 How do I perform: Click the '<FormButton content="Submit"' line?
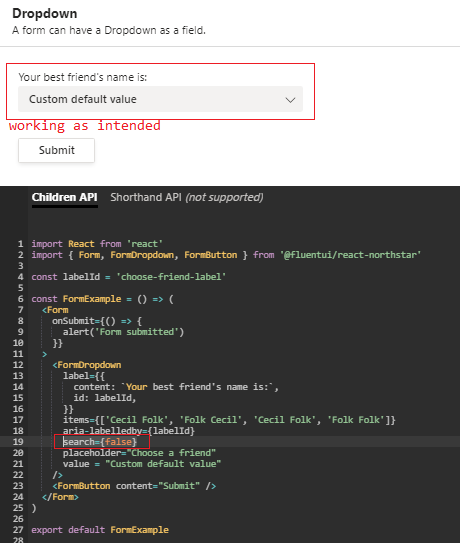[134, 486]
